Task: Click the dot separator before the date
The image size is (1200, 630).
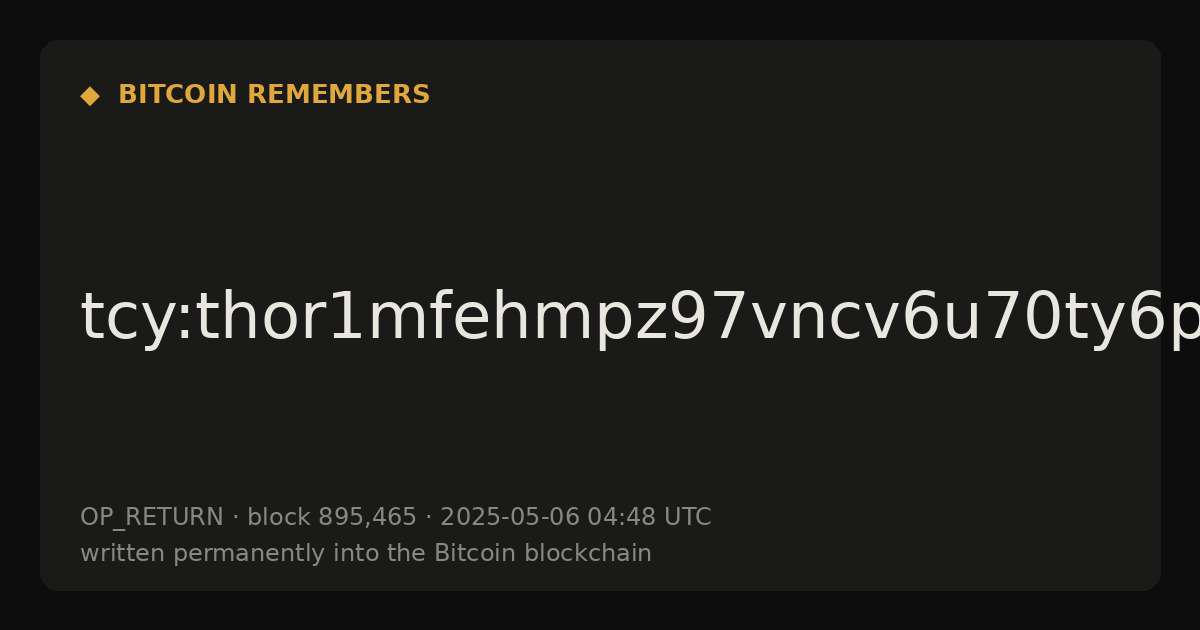Action: 428,518
